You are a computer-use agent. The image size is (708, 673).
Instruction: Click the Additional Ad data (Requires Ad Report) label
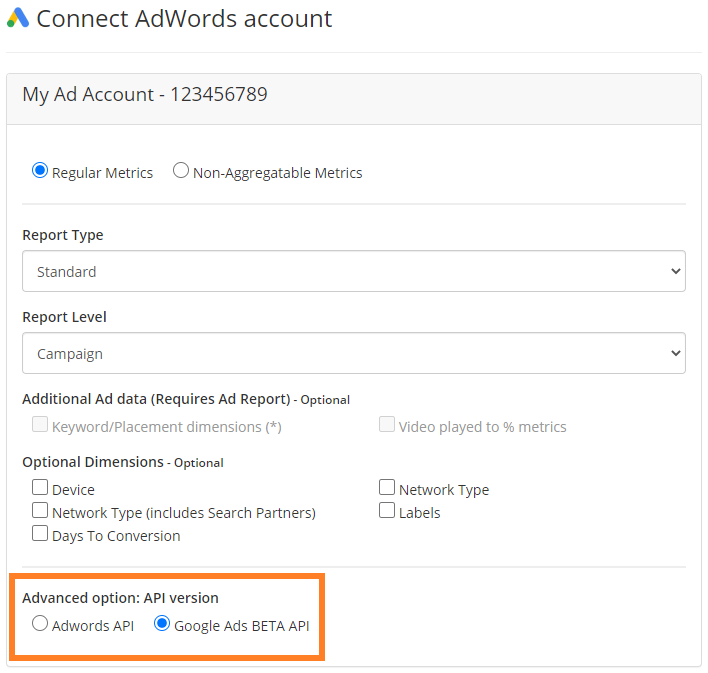tap(156, 399)
